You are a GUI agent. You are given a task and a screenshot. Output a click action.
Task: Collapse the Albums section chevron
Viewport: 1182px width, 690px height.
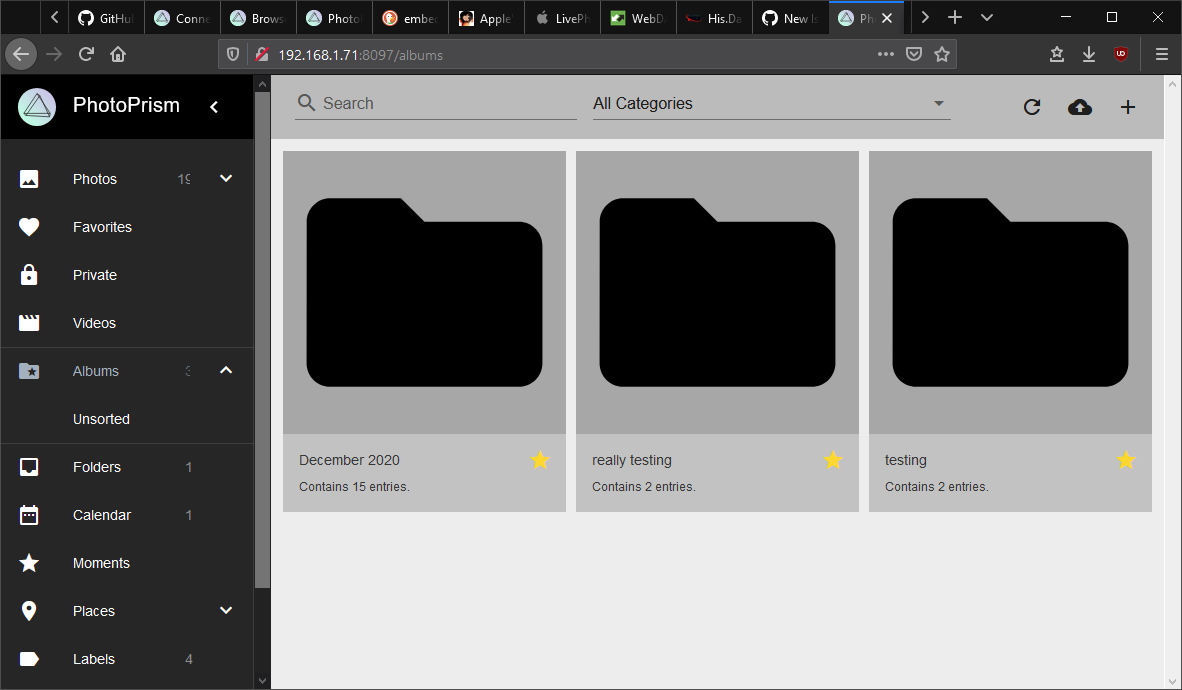[x=226, y=370]
